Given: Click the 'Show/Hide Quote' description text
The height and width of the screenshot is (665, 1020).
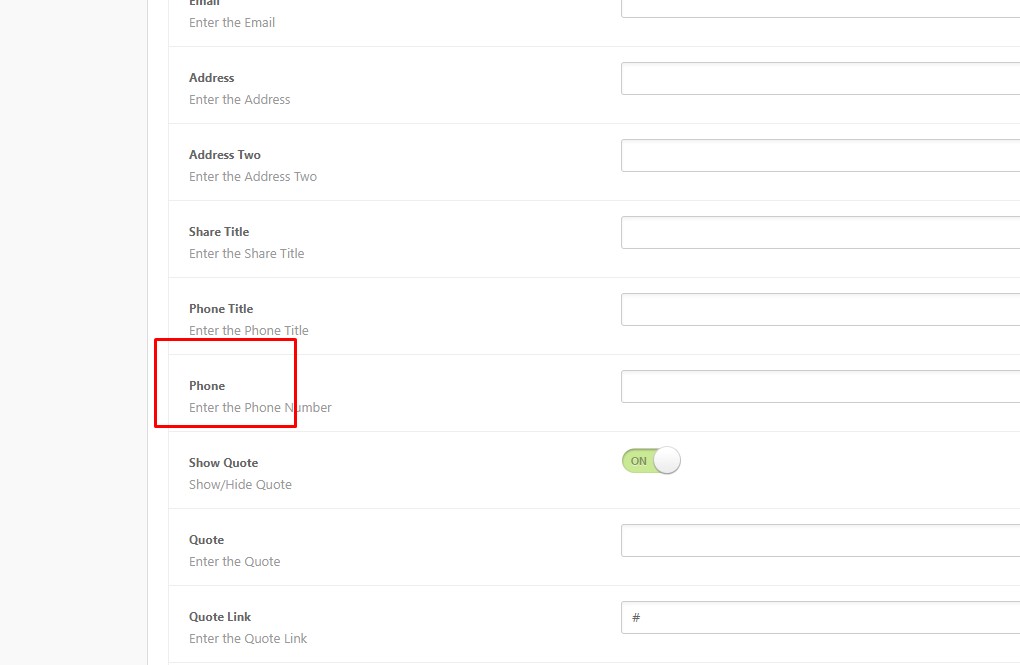Looking at the screenshot, I should pyautogui.click(x=240, y=485).
